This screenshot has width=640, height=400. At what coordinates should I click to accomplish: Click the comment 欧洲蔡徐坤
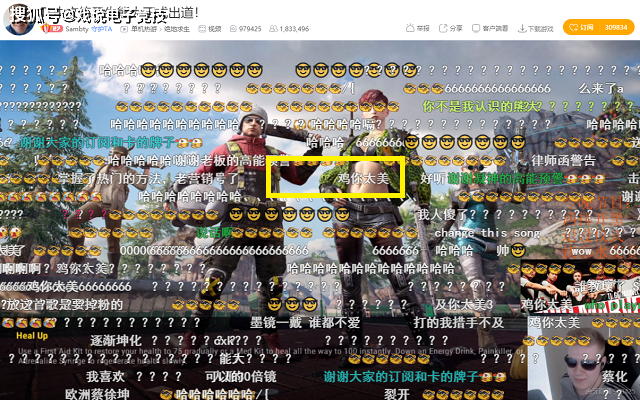tap(98, 394)
